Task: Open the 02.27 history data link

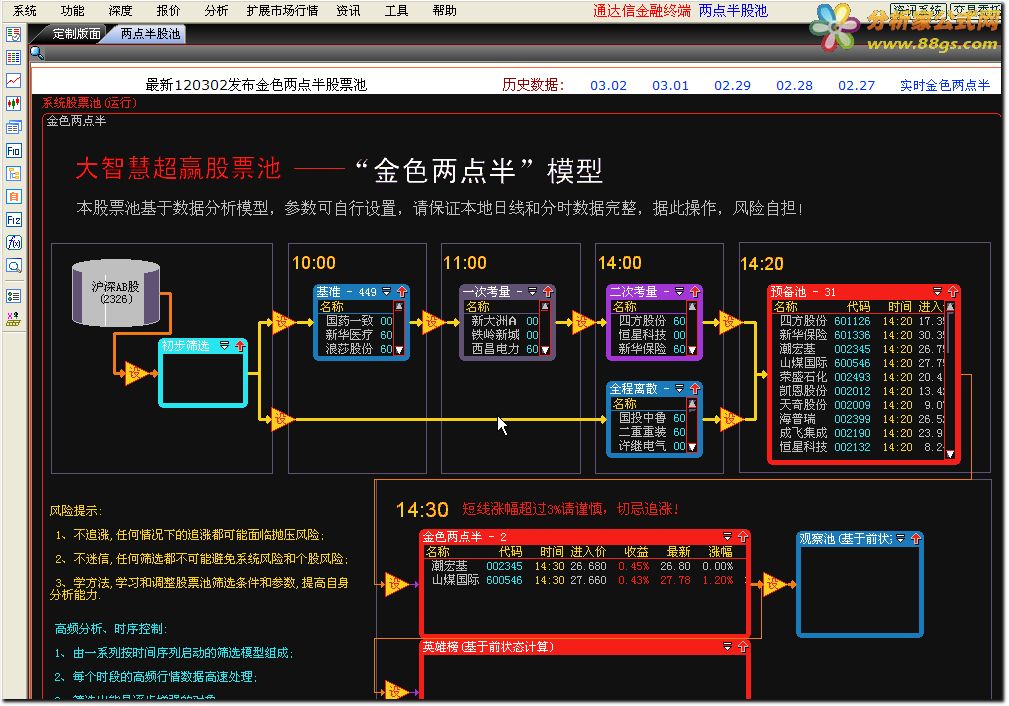Action: coord(856,85)
